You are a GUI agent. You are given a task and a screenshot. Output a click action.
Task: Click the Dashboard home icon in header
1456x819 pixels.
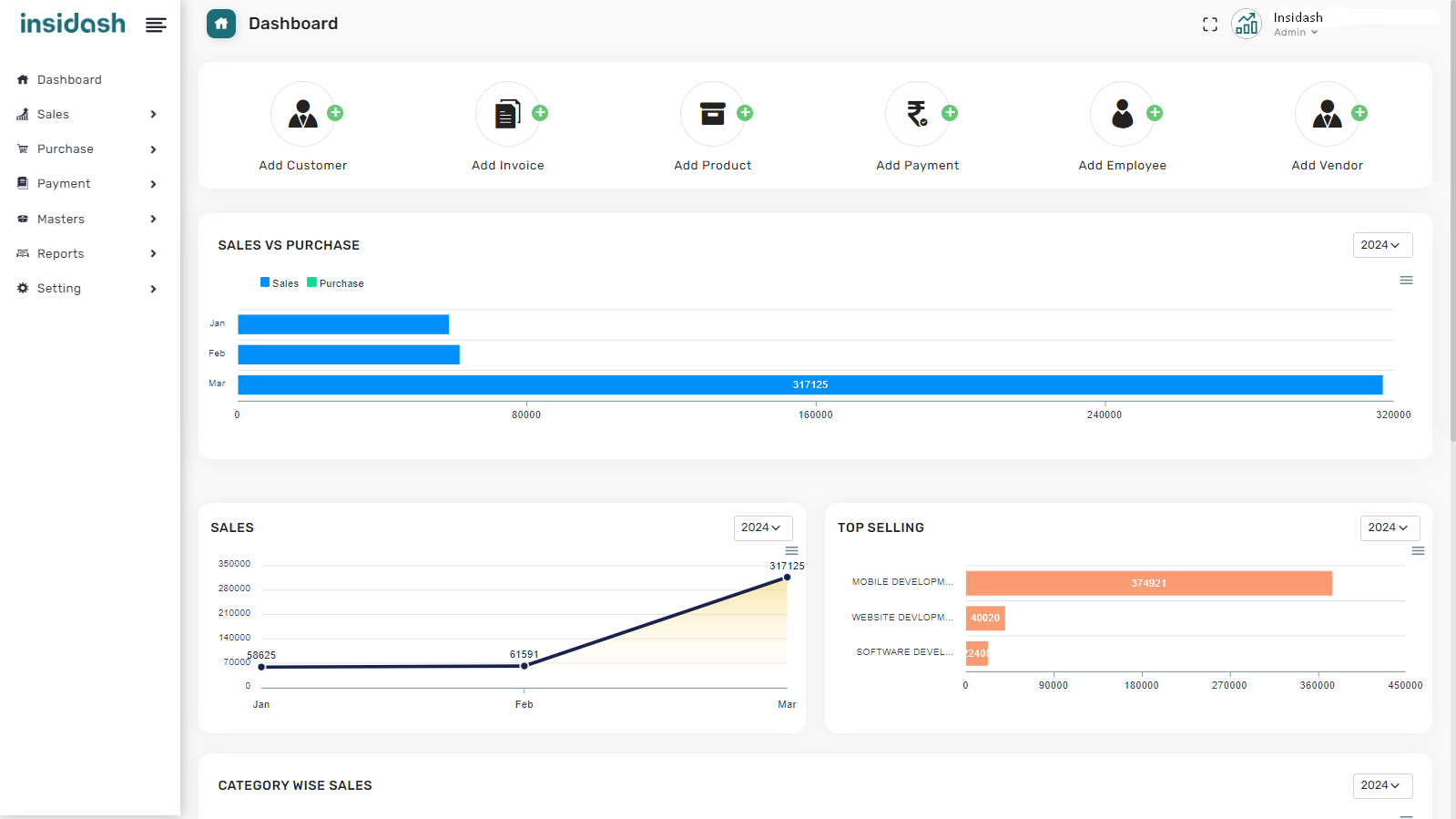221,24
